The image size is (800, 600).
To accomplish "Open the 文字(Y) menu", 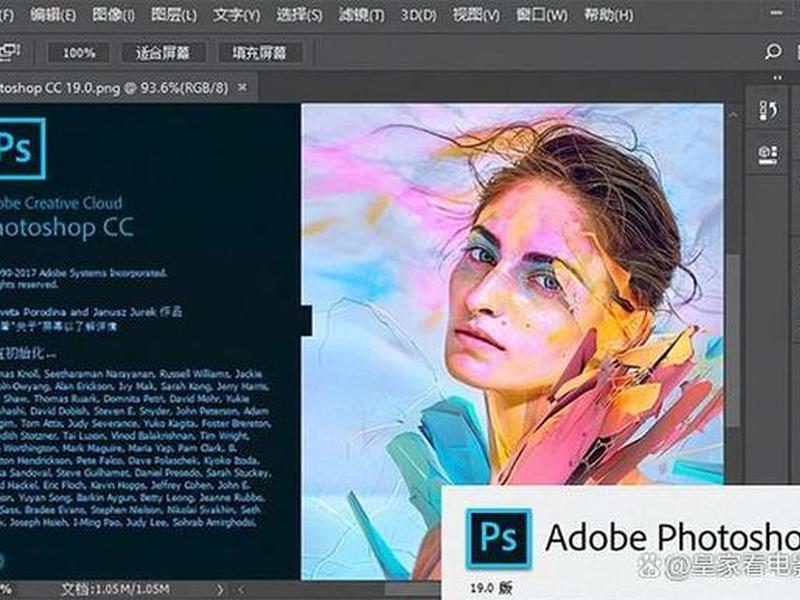I will tap(236, 15).
